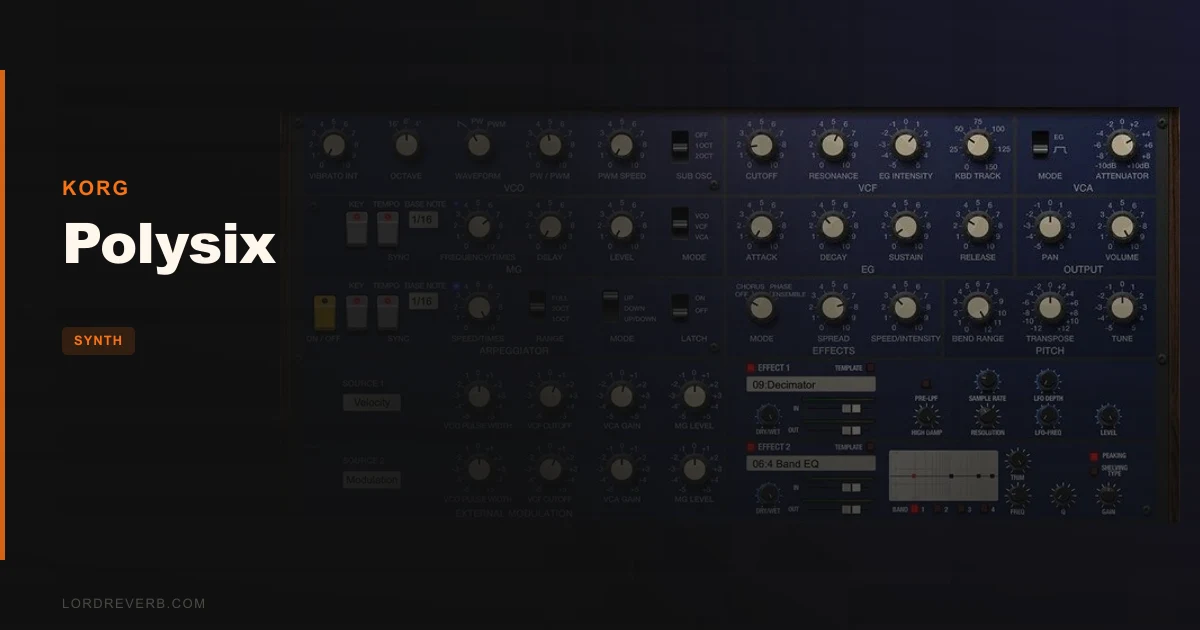Click the EFFECTS MODE chorus/phase/ensemble knob

[762, 308]
